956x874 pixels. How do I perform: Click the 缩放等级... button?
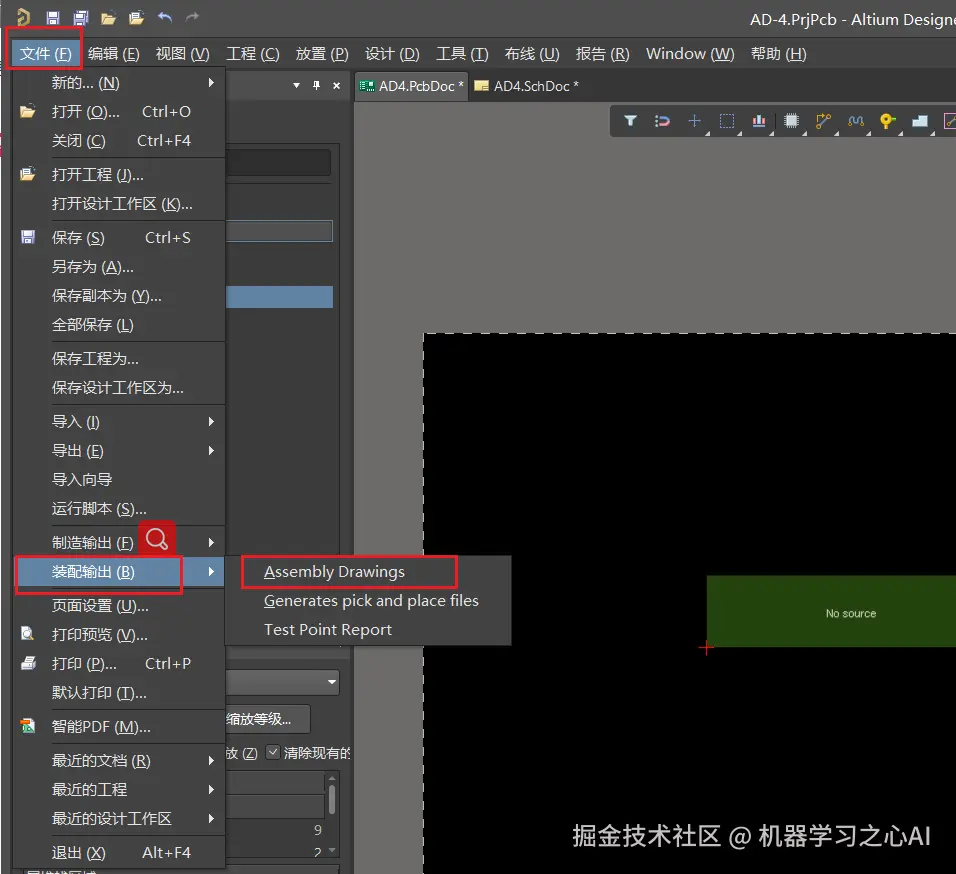267,719
